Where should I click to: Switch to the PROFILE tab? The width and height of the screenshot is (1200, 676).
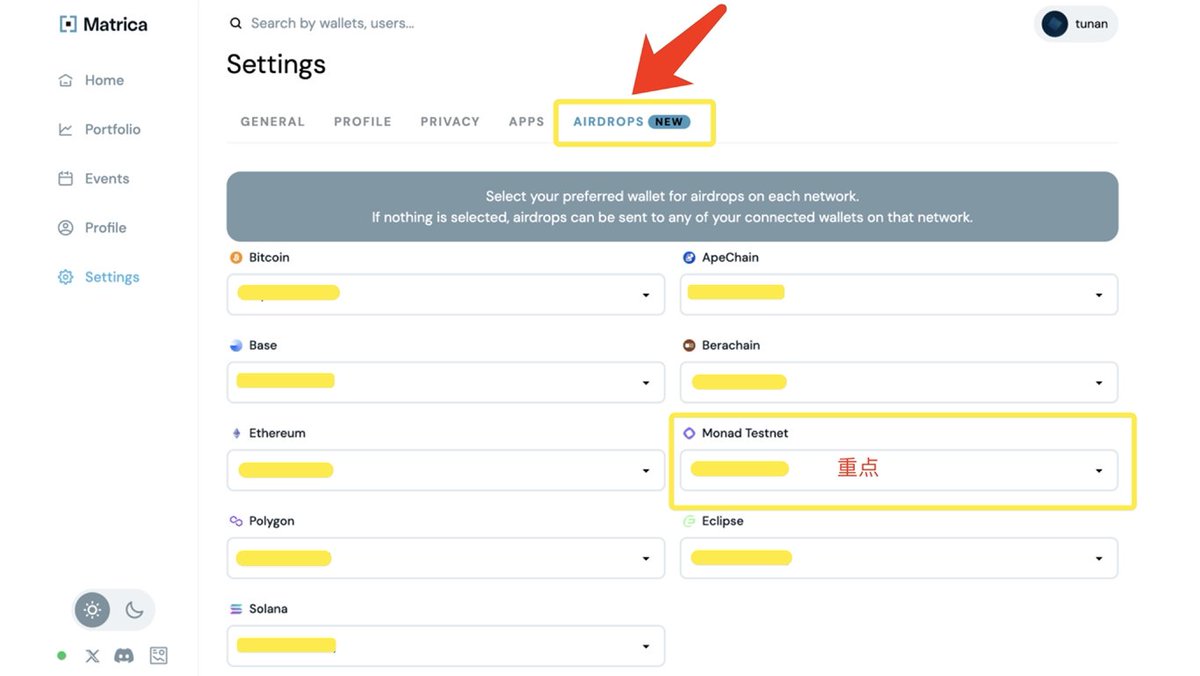[363, 121]
